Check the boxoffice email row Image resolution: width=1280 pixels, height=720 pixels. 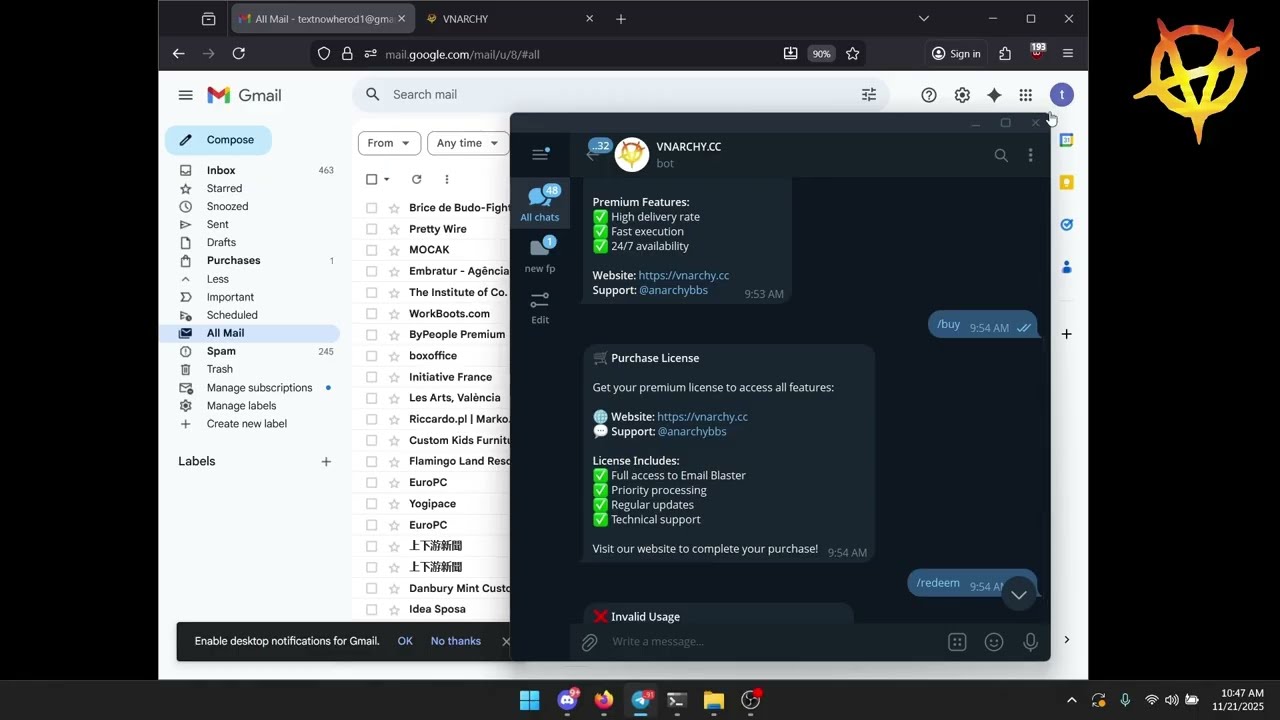[x=372, y=356]
